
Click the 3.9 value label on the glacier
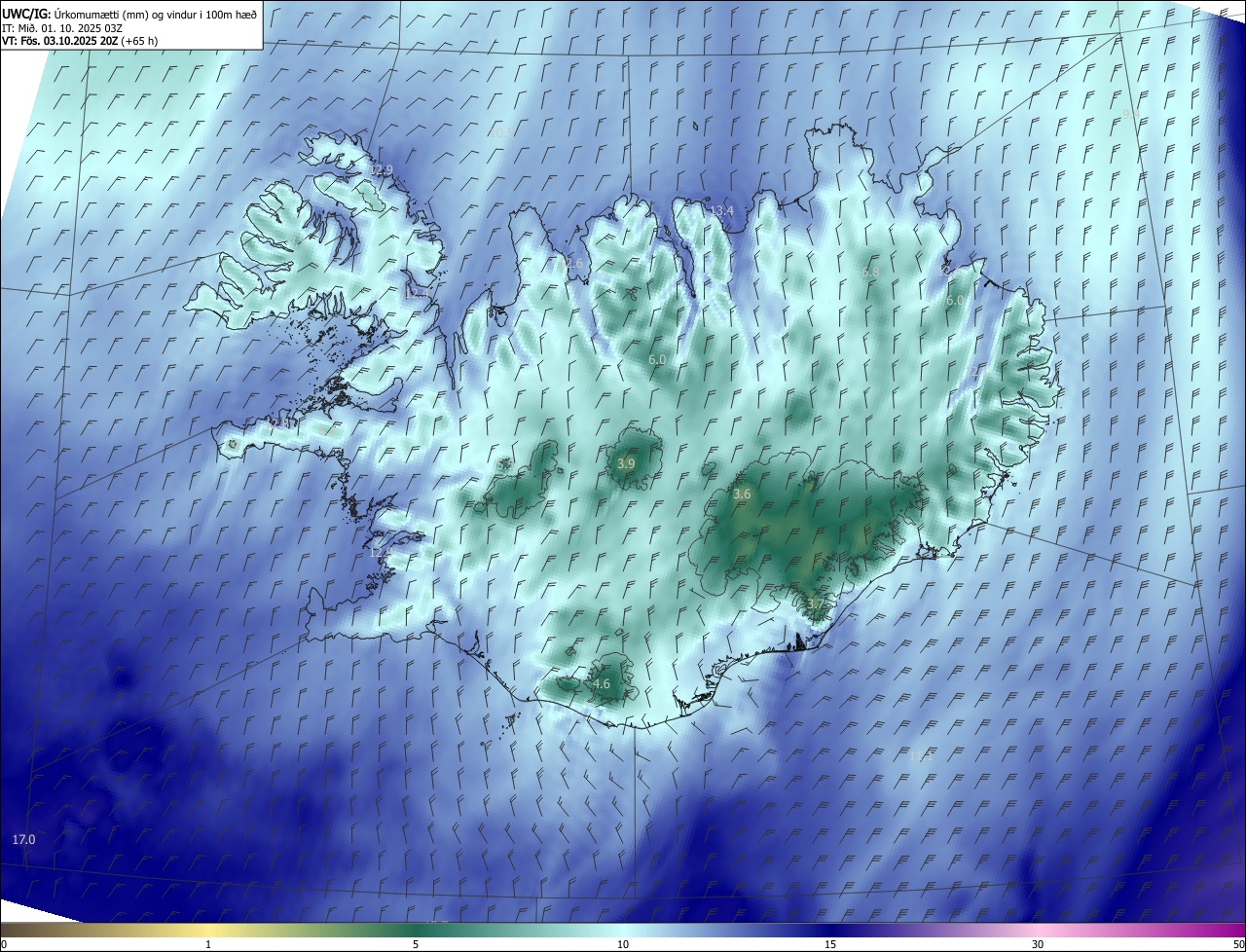[x=626, y=464]
